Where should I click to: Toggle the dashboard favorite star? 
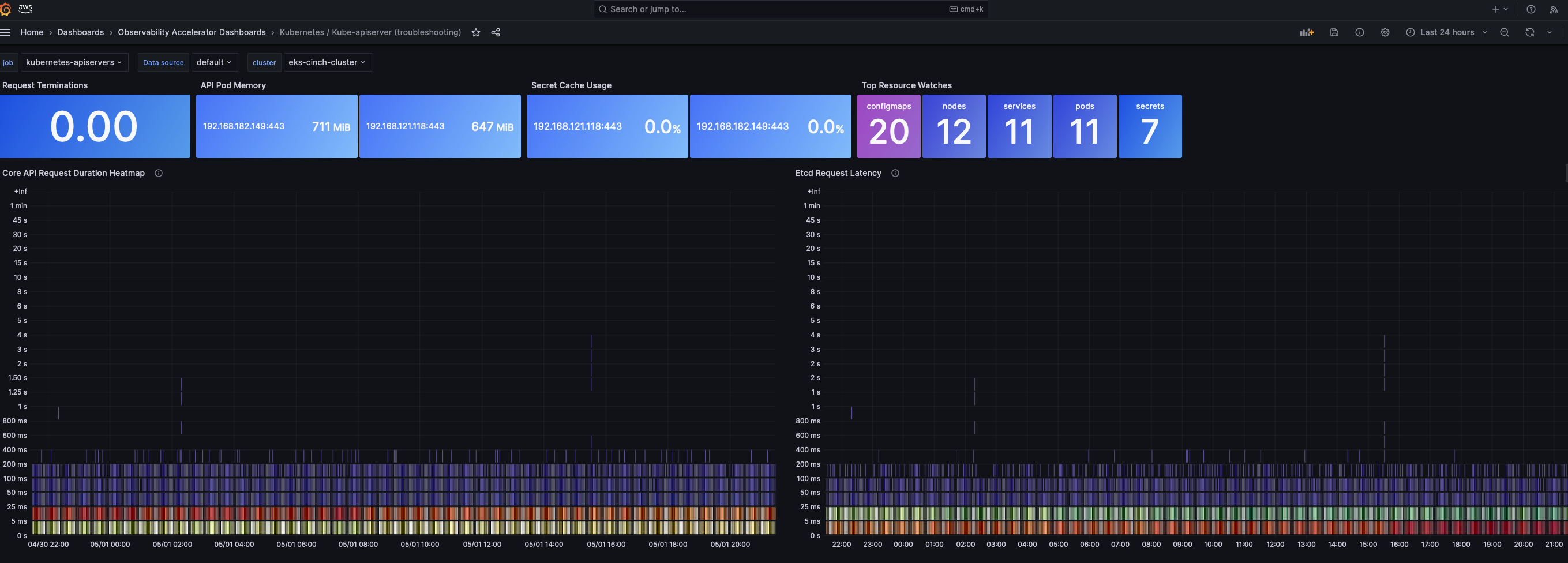click(x=475, y=32)
